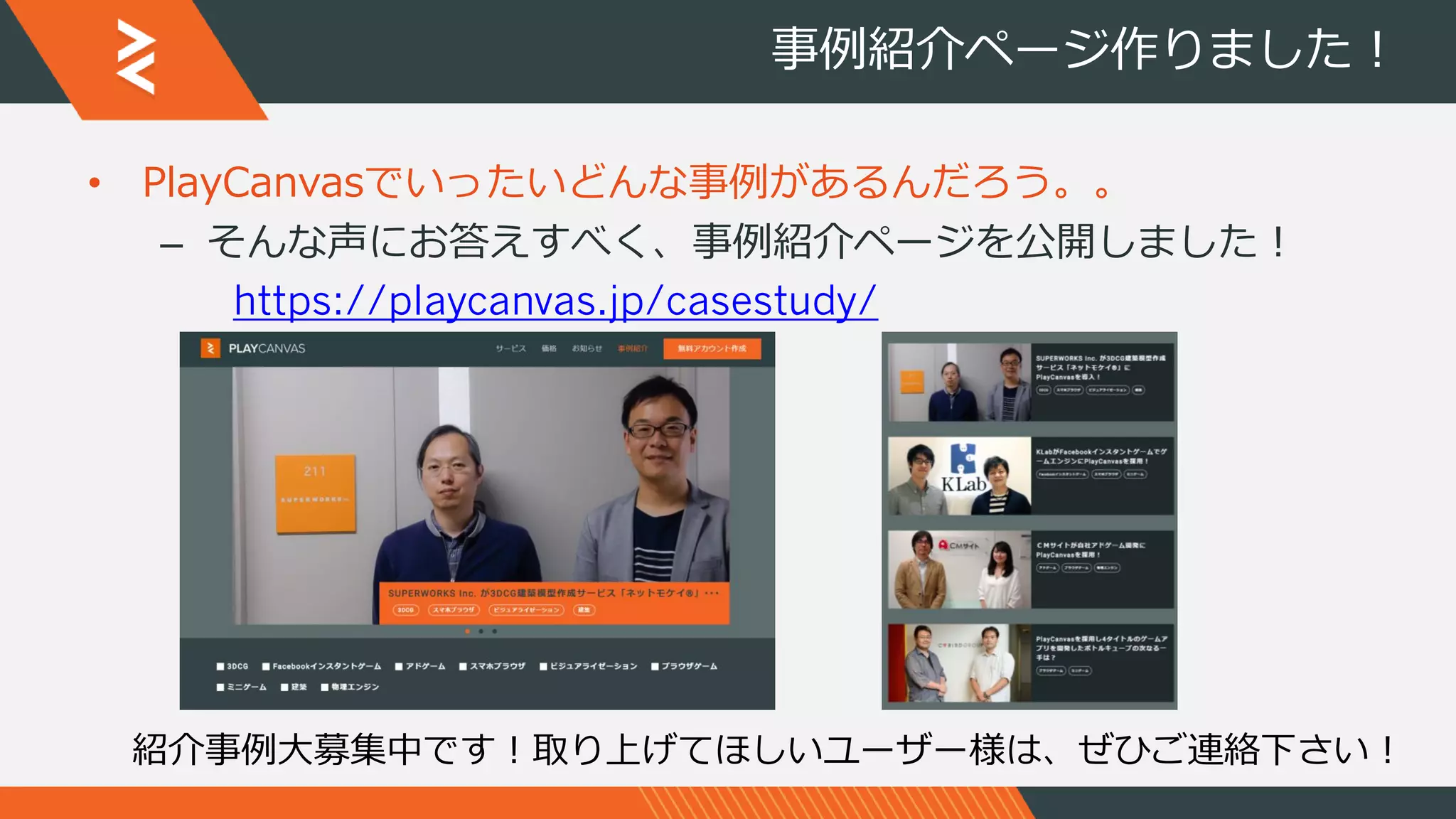Click the PlayCanvas logo in the slide header
Image resolution: width=1456 pixels, height=819 pixels.
[x=136, y=57]
